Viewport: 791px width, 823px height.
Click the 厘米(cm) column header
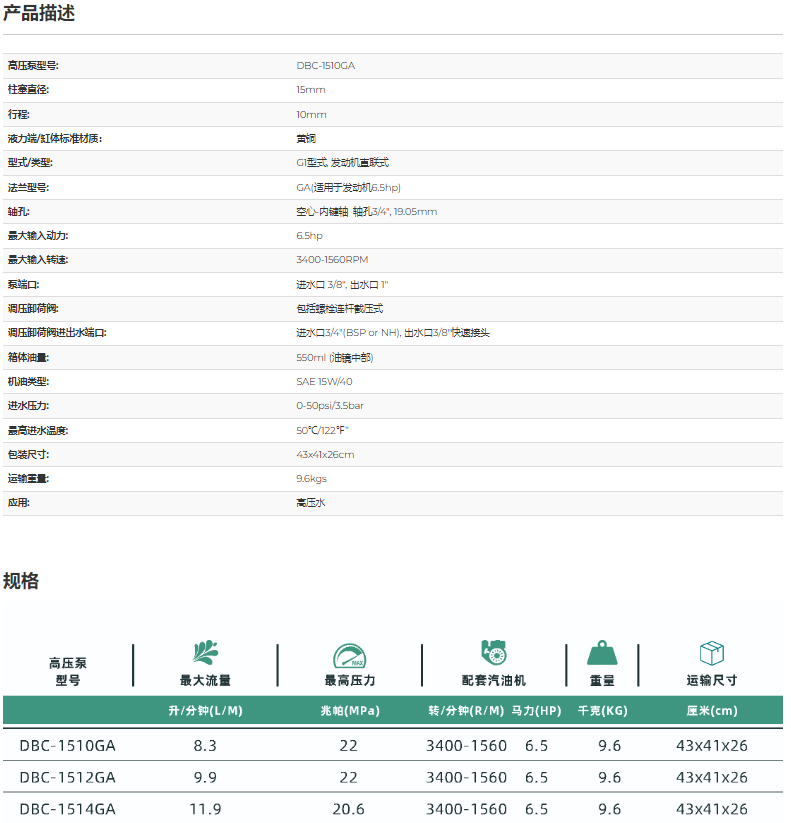point(712,711)
